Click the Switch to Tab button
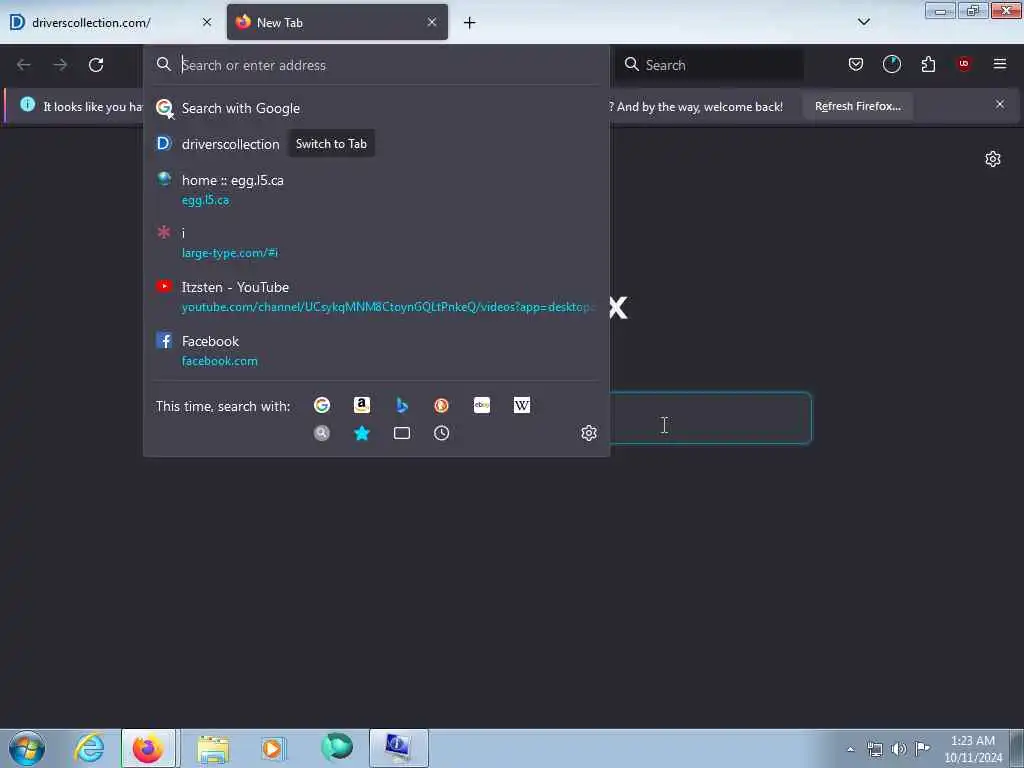The height and width of the screenshot is (768, 1024). point(331,144)
